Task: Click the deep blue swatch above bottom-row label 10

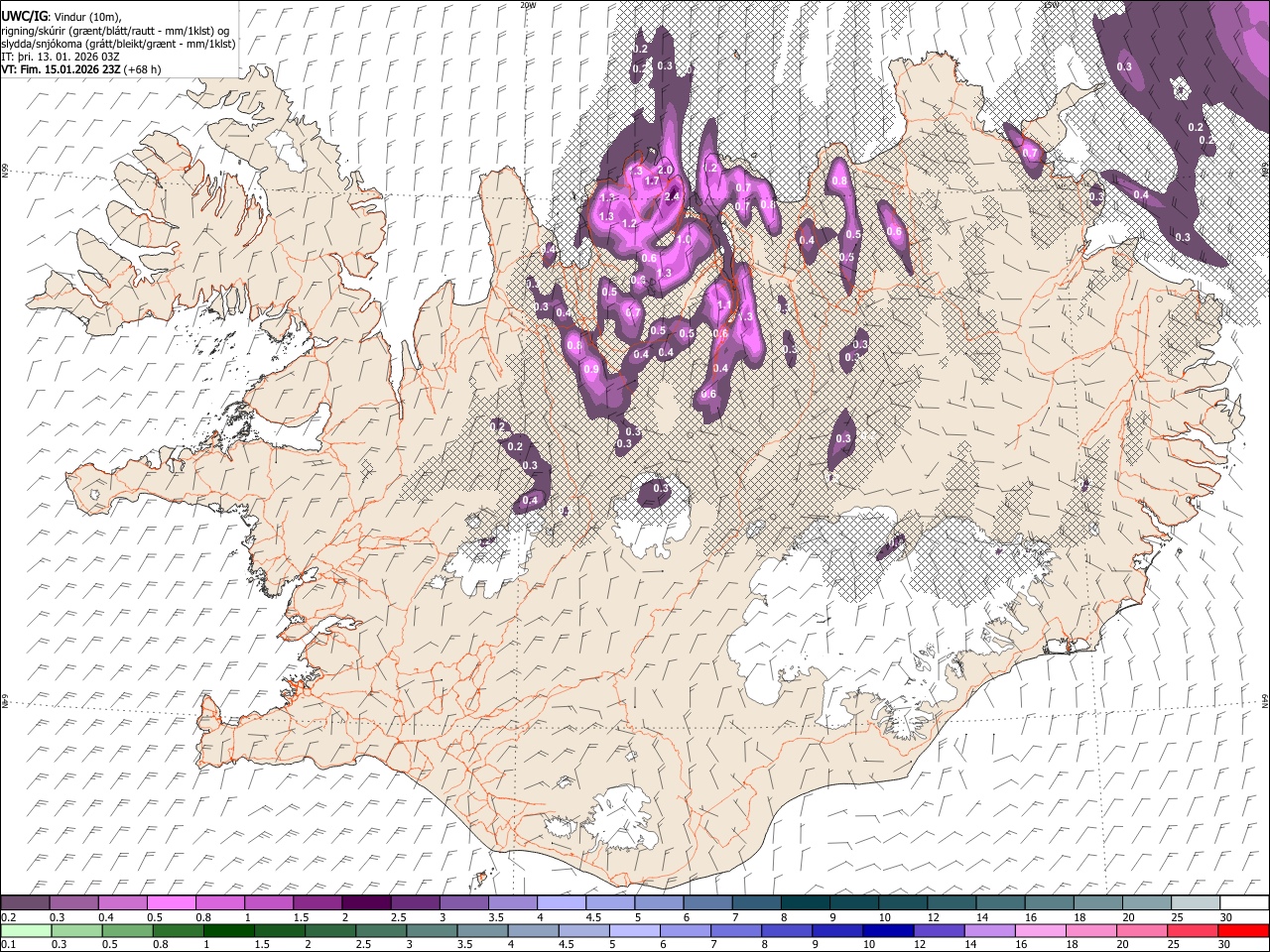Action: pyautogui.click(x=889, y=930)
